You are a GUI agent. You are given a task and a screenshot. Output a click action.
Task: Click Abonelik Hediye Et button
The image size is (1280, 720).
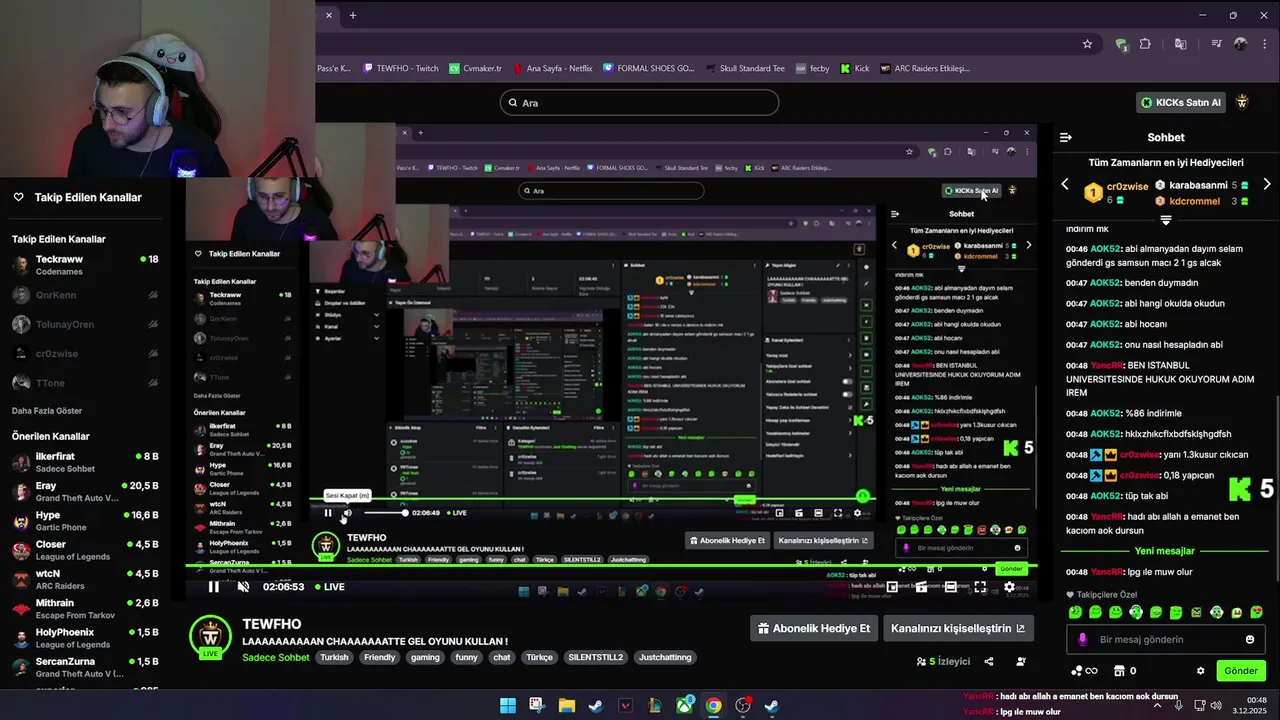pos(813,628)
